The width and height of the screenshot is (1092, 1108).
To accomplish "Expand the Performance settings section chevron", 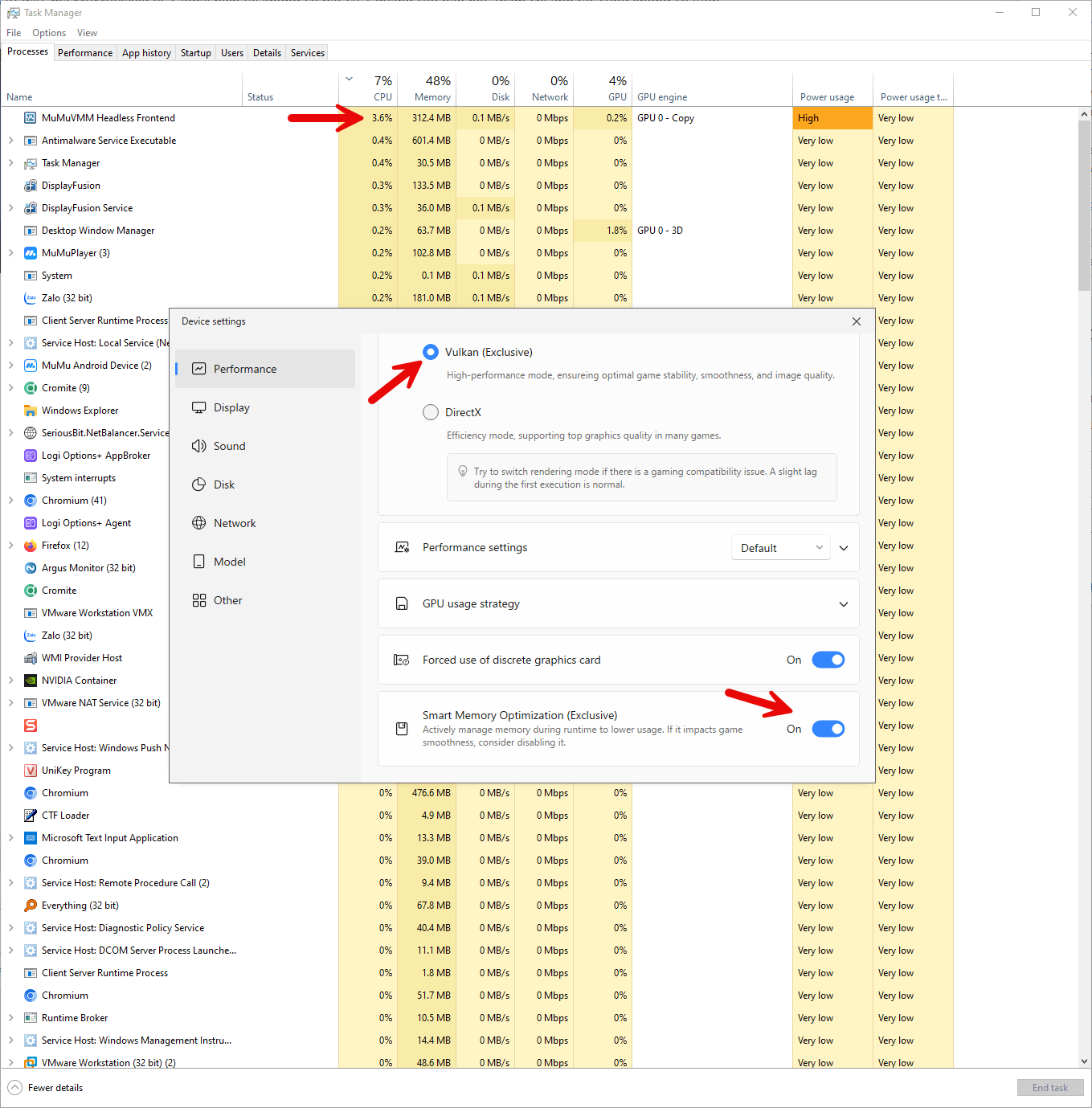I will click(844, 548).
